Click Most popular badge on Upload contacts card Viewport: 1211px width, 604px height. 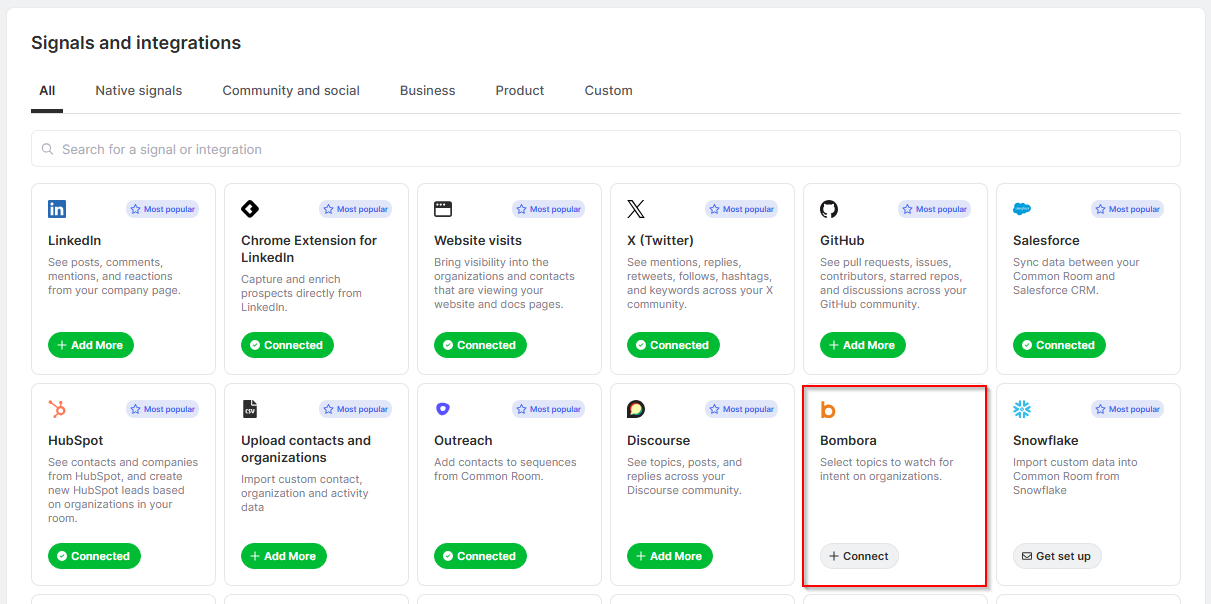tap(355, 409)
